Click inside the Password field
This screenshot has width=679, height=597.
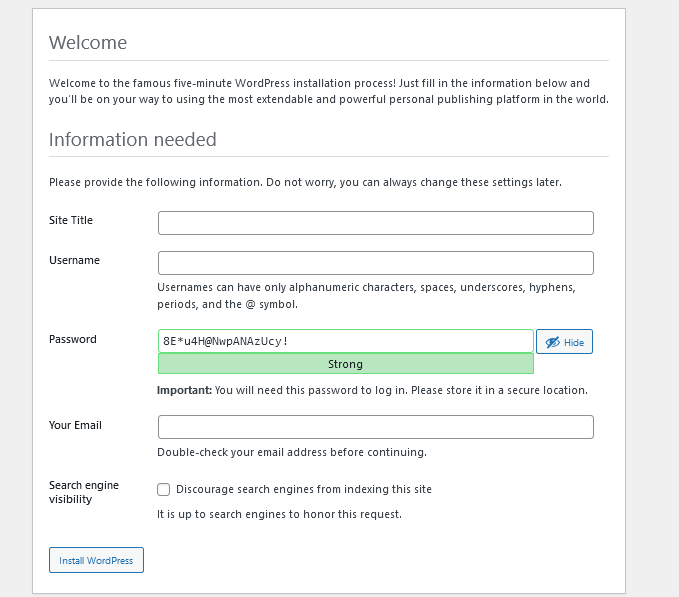346,341
